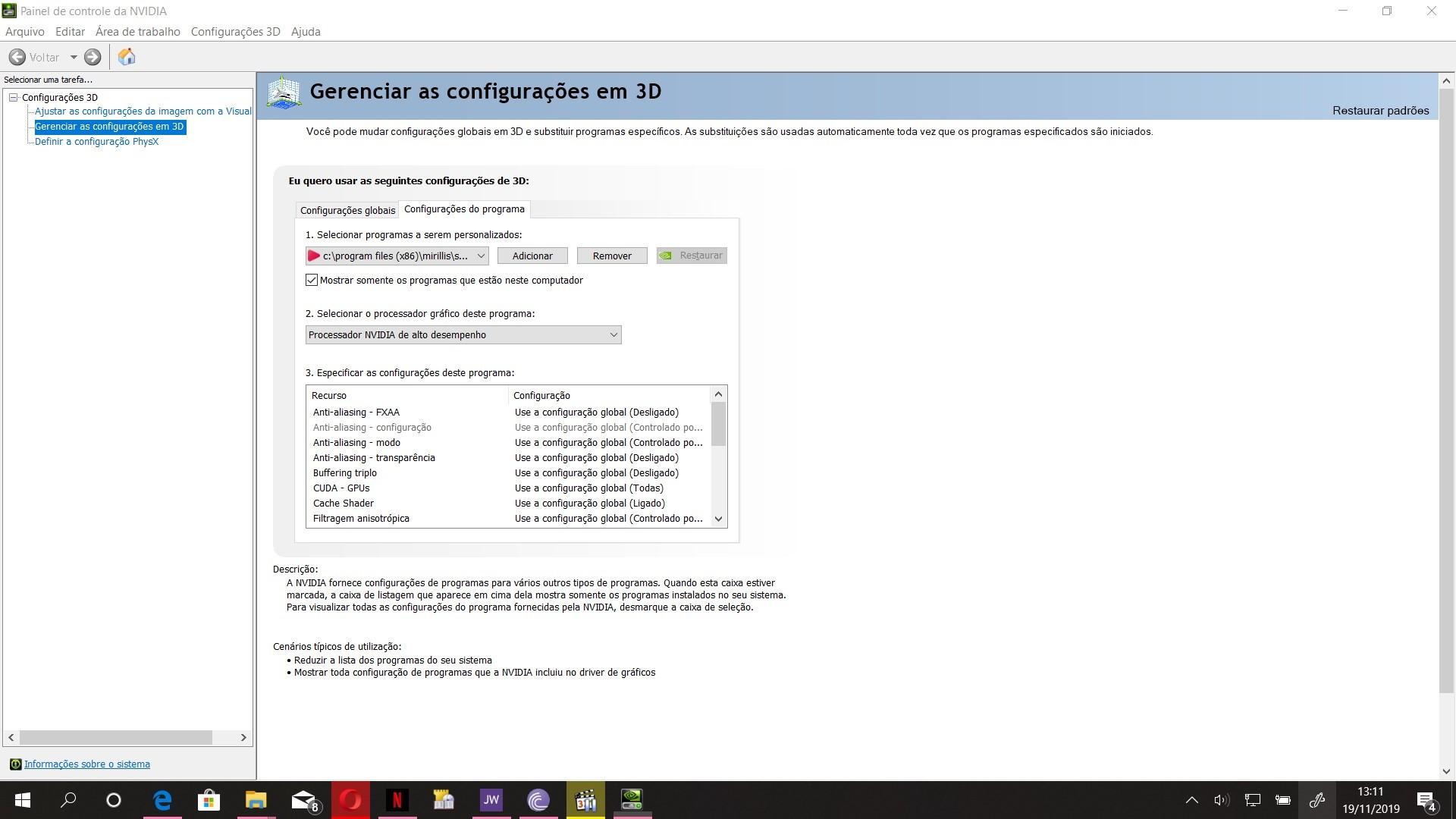1456x819 pixels.
Task: Click main panel scroll down arrow
Action: 1445,771
